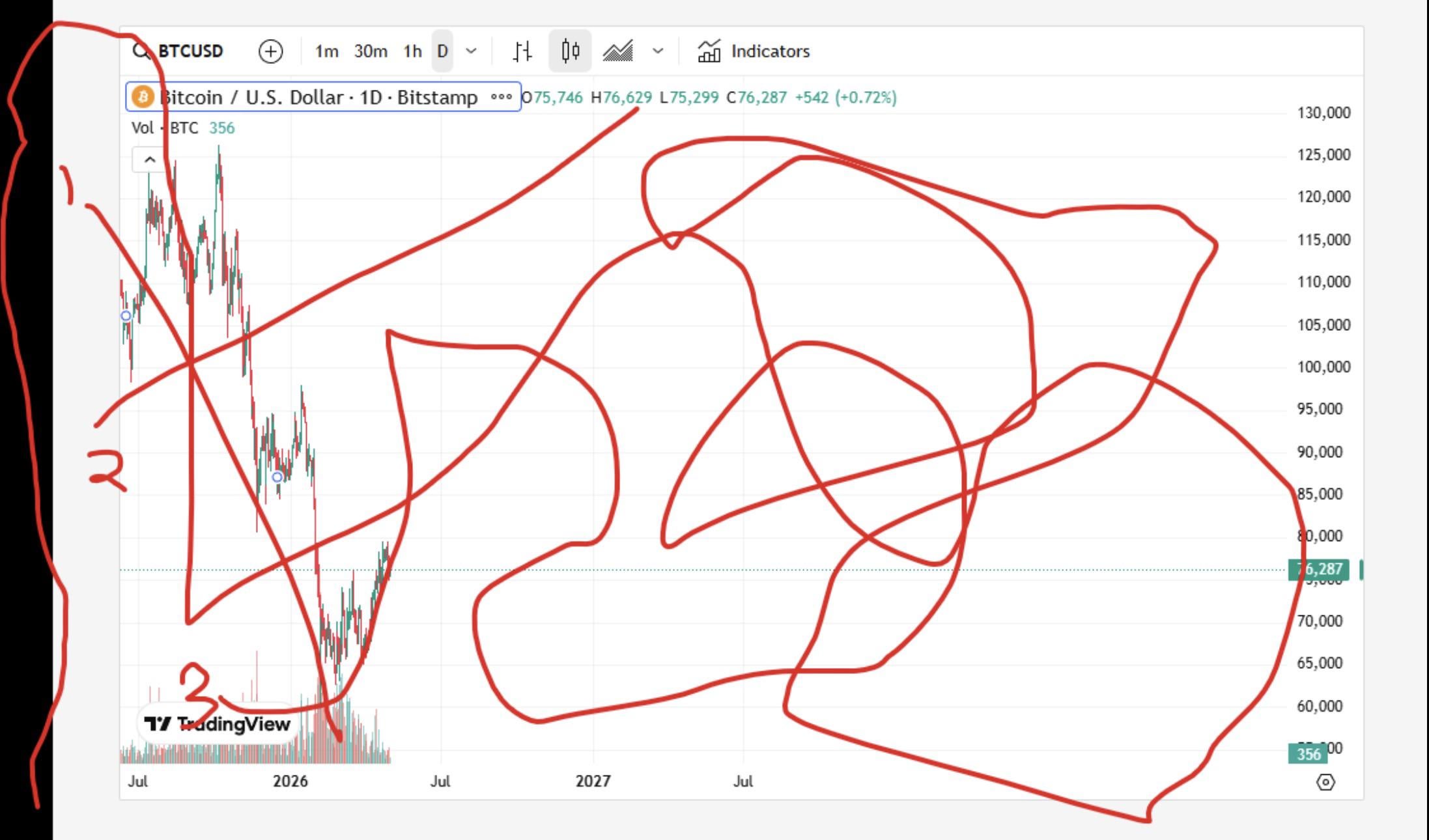Expand the chart style dropdown chevron

[x=658, y=51]
